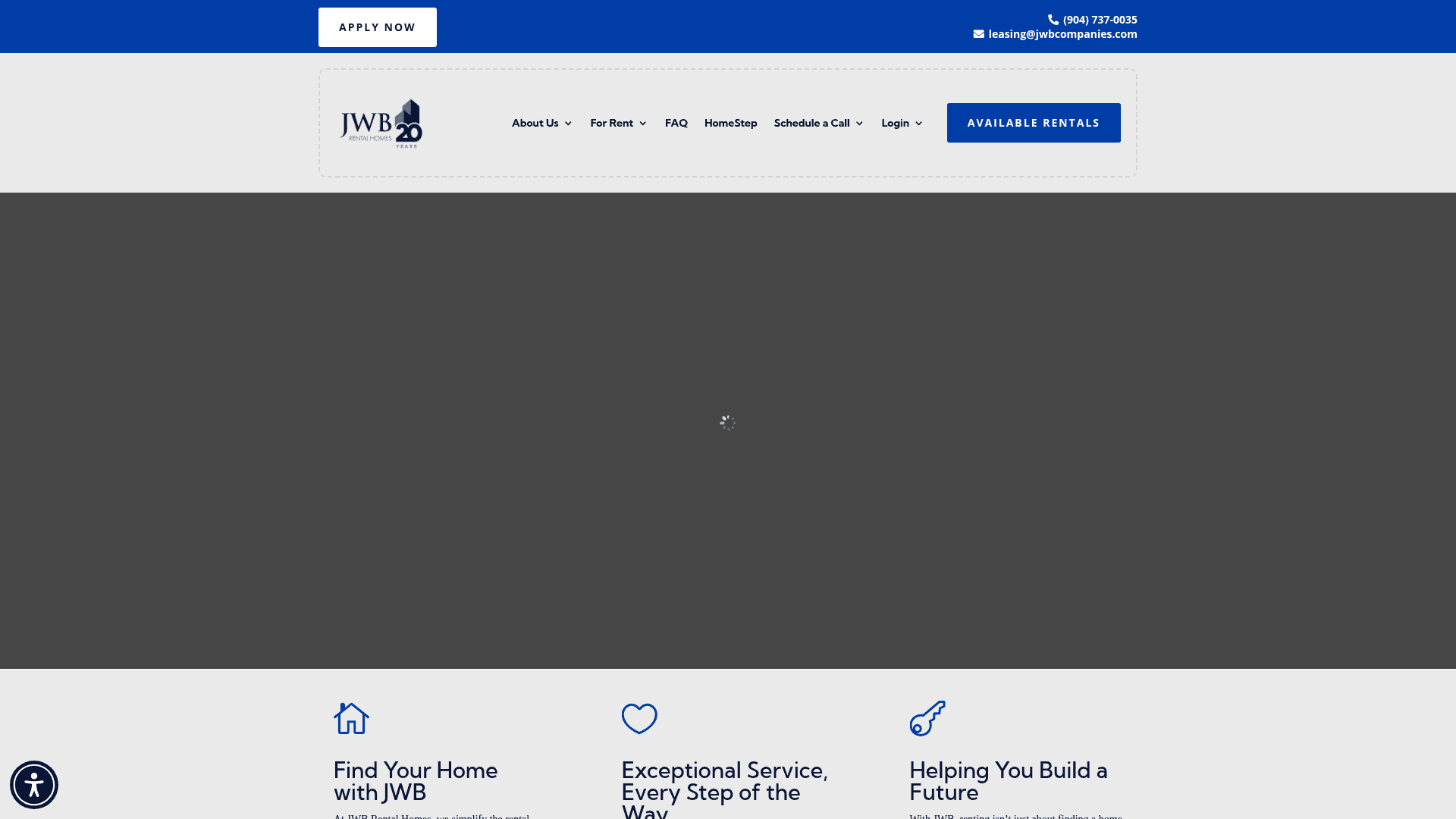Expand Schedule a Call submenu arrow
This screenshot has height=819, width=1456.
pyautogui.click(x=859, y=124)
